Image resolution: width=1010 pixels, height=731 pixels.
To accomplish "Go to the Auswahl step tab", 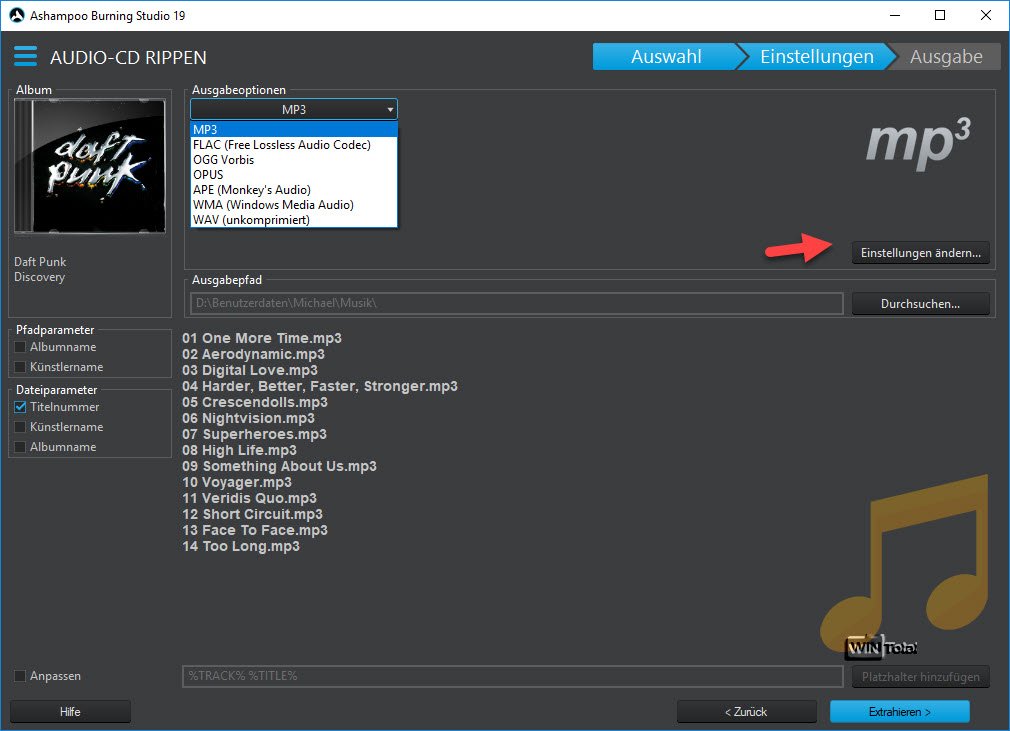I will 666,57.
